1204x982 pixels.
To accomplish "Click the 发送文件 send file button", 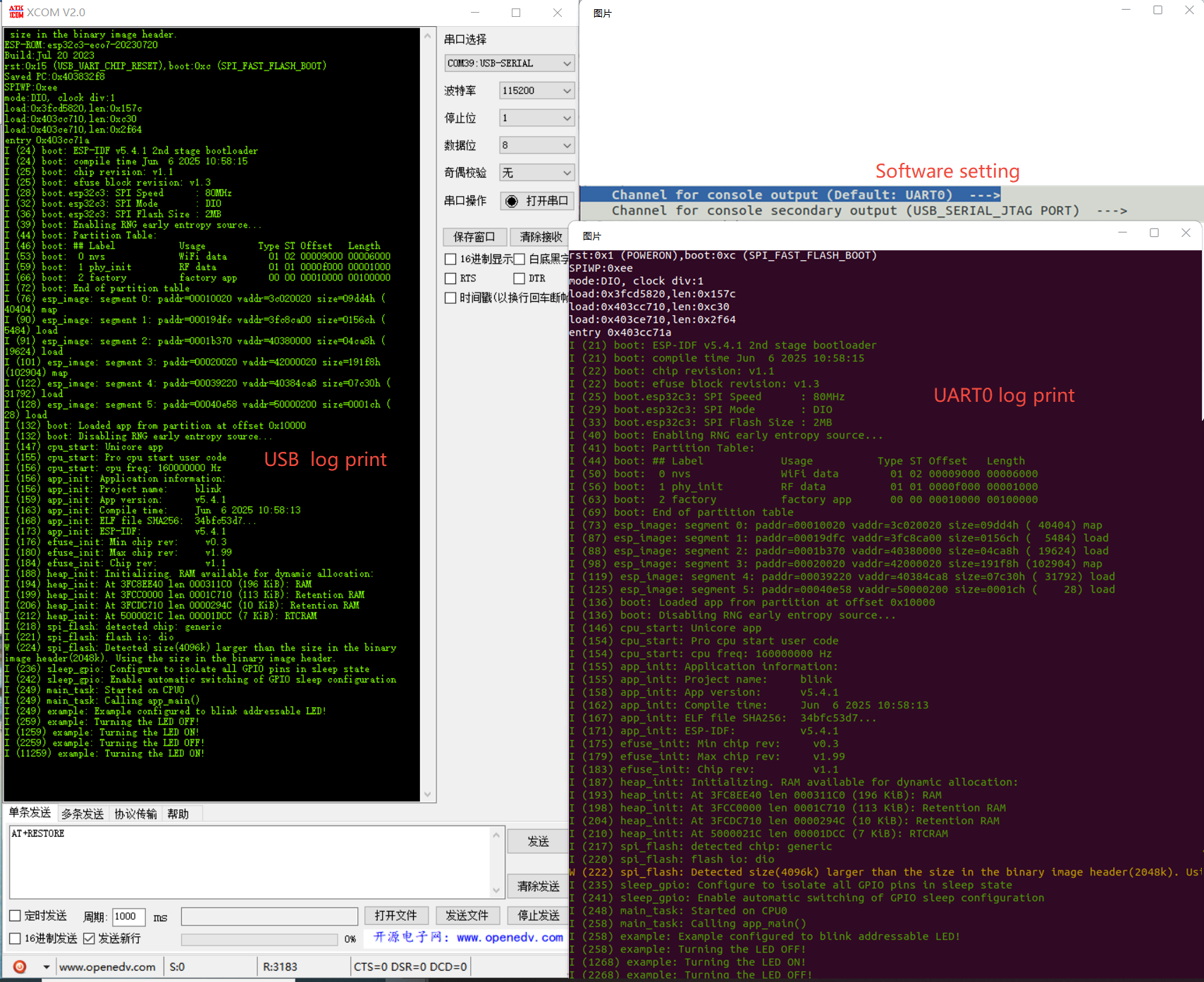I will [467, 916].
